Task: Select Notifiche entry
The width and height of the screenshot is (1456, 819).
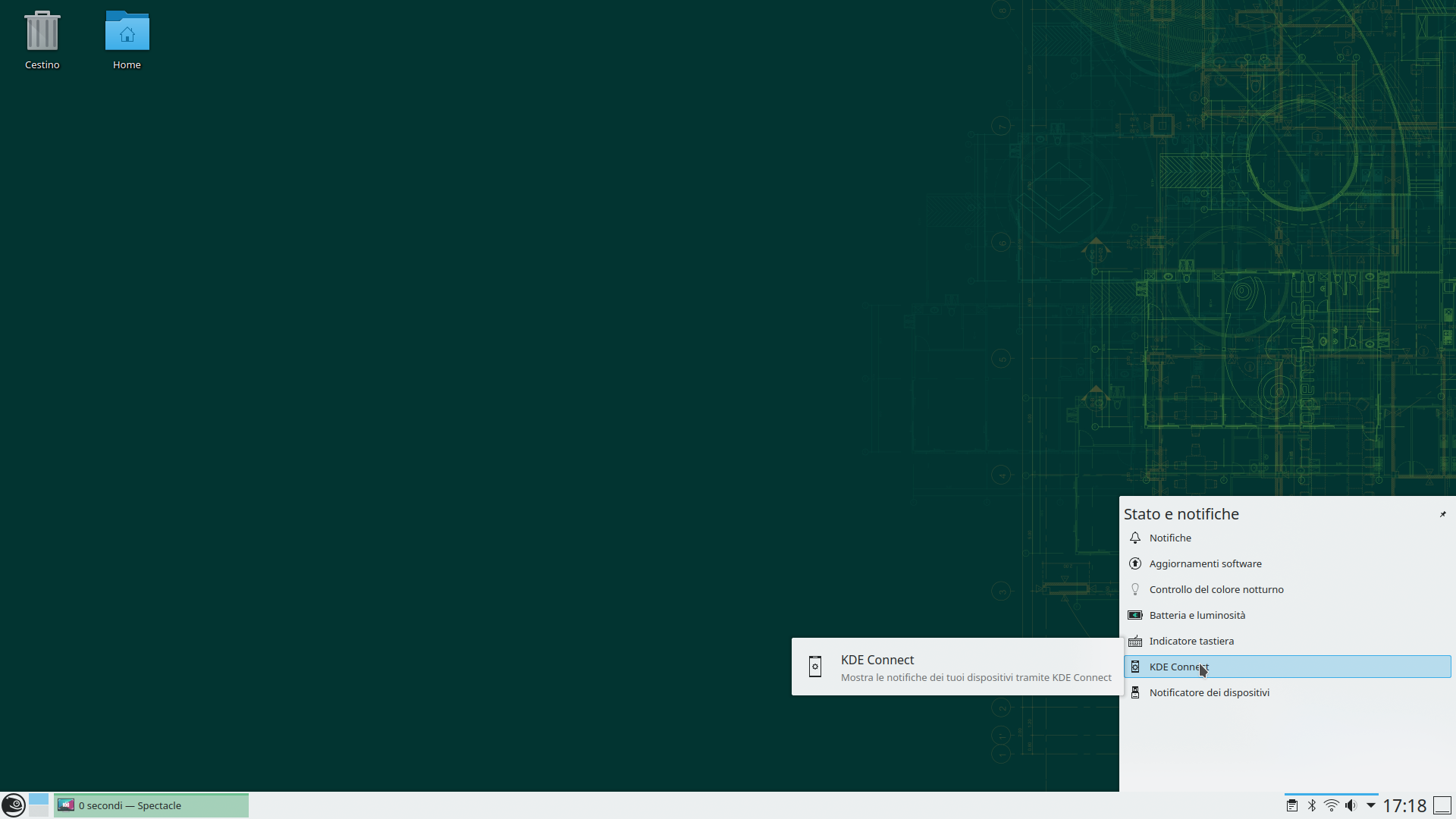Action: tap(1170, 538)
